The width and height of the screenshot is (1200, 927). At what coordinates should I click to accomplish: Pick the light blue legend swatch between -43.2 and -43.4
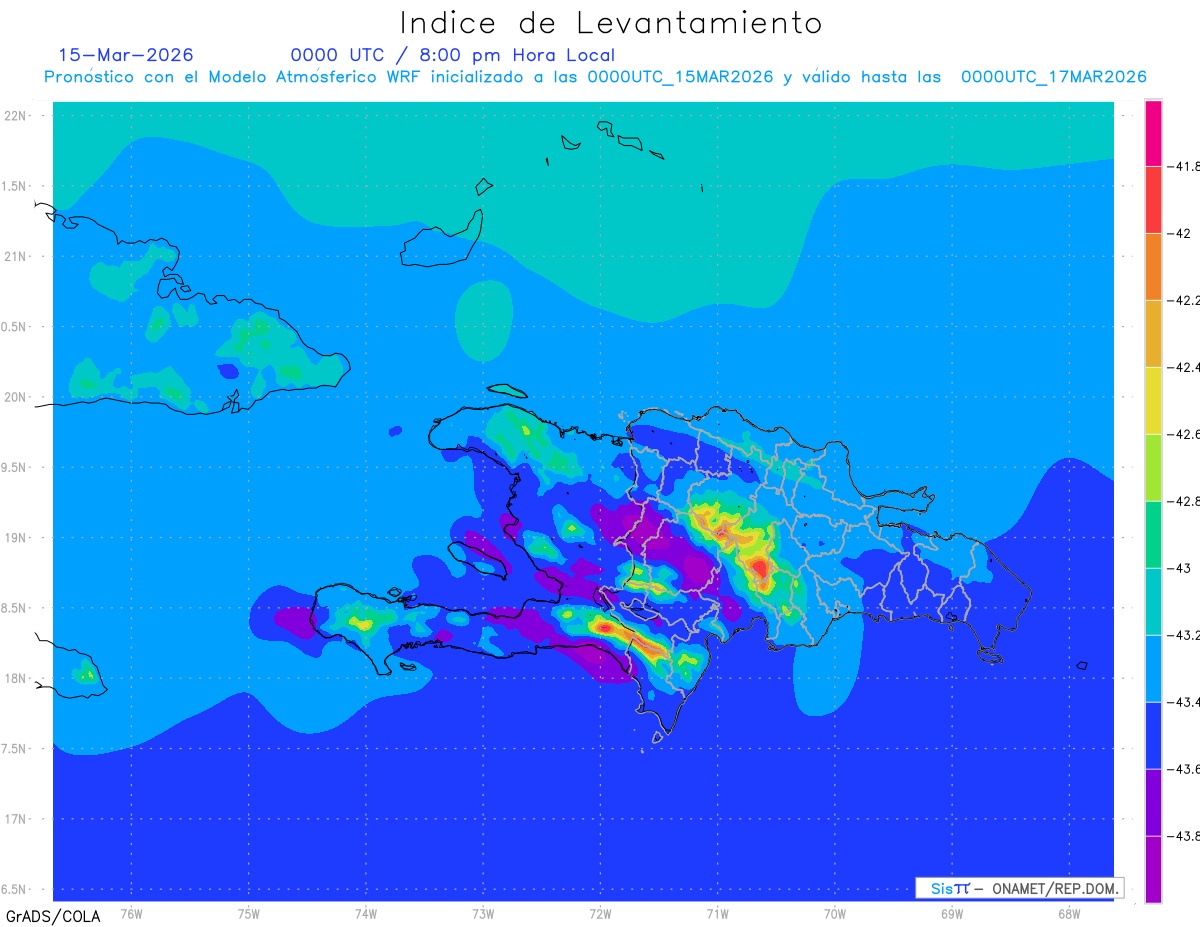(x=1153, y=669)
